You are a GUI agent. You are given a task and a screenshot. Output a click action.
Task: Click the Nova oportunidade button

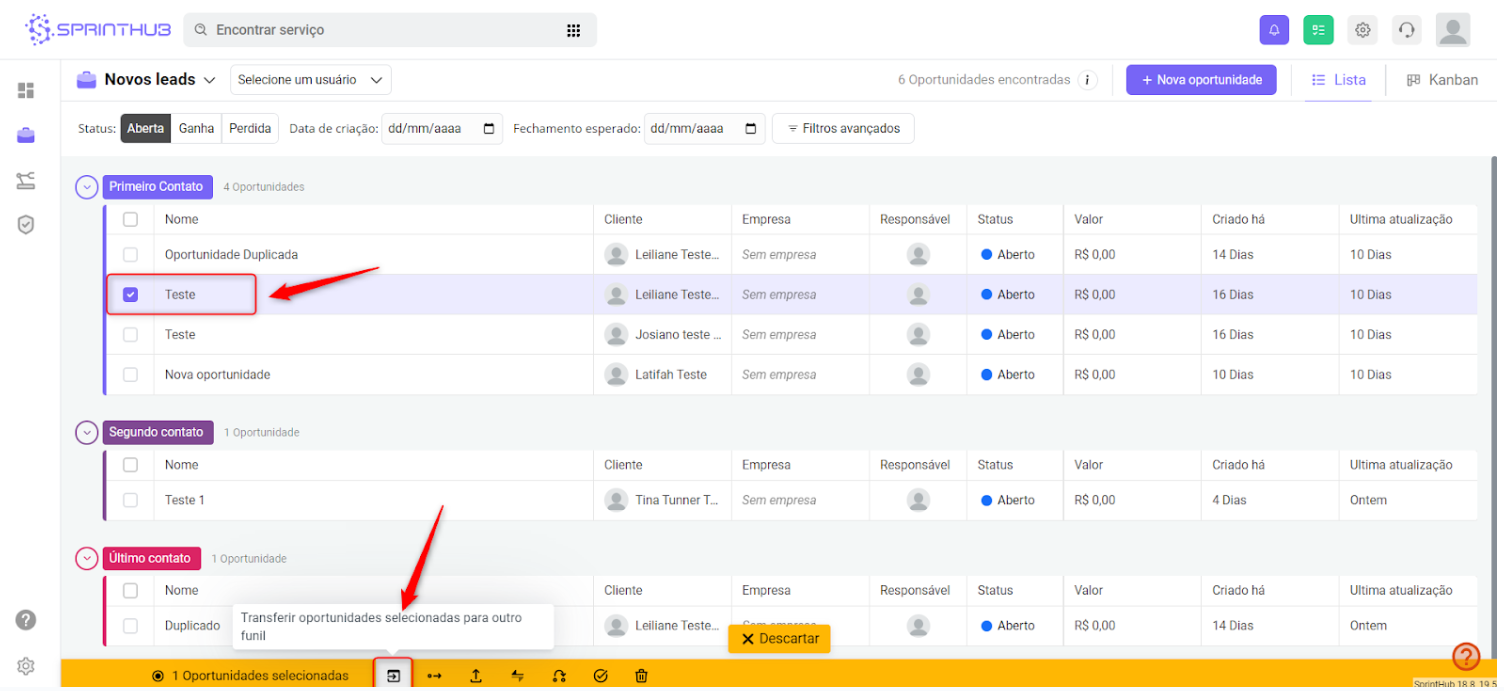1201,80
